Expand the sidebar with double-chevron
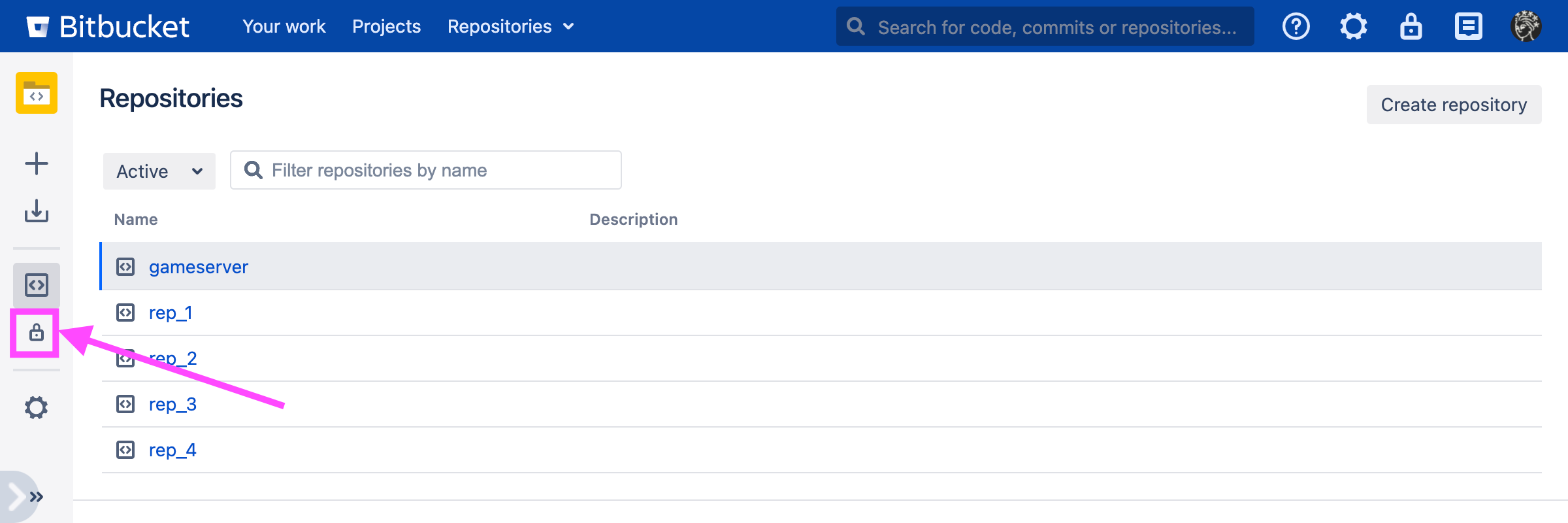 pos(37,497)
